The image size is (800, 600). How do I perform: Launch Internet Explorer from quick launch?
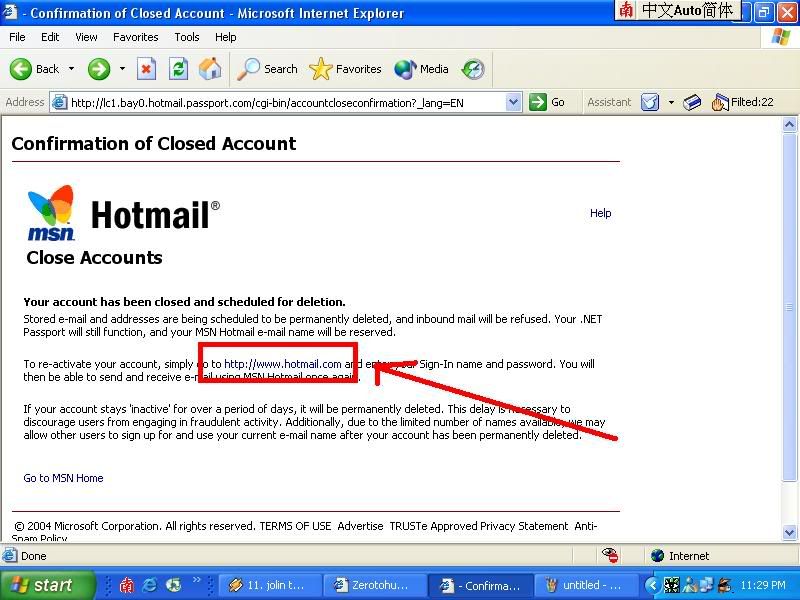tap(150, 585)
